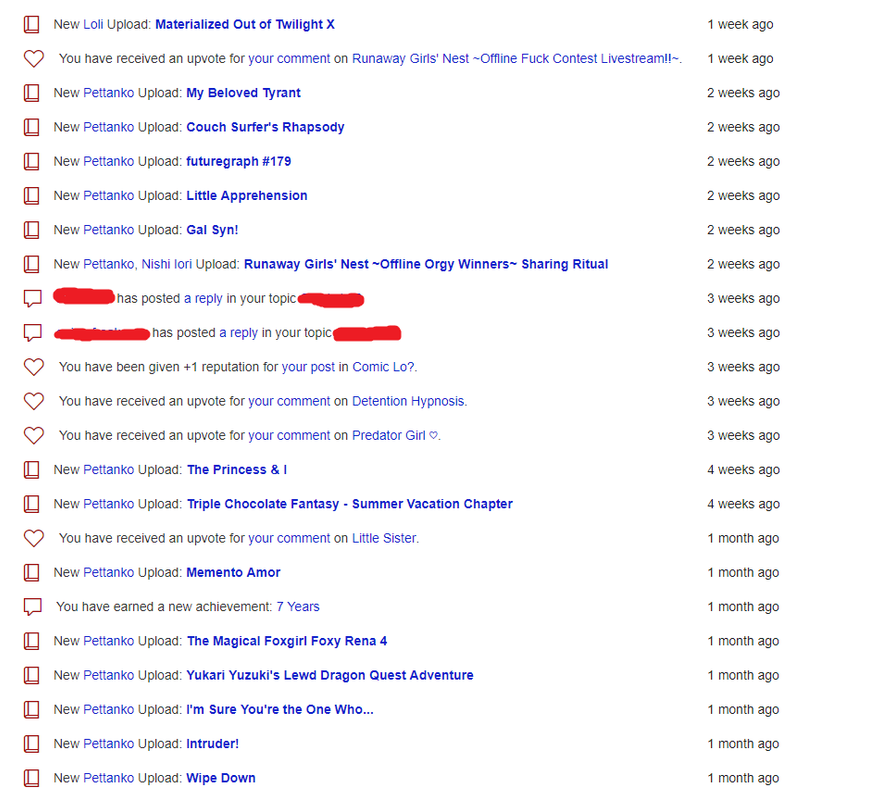Open the Wipe Down upload link

(221, 778)
